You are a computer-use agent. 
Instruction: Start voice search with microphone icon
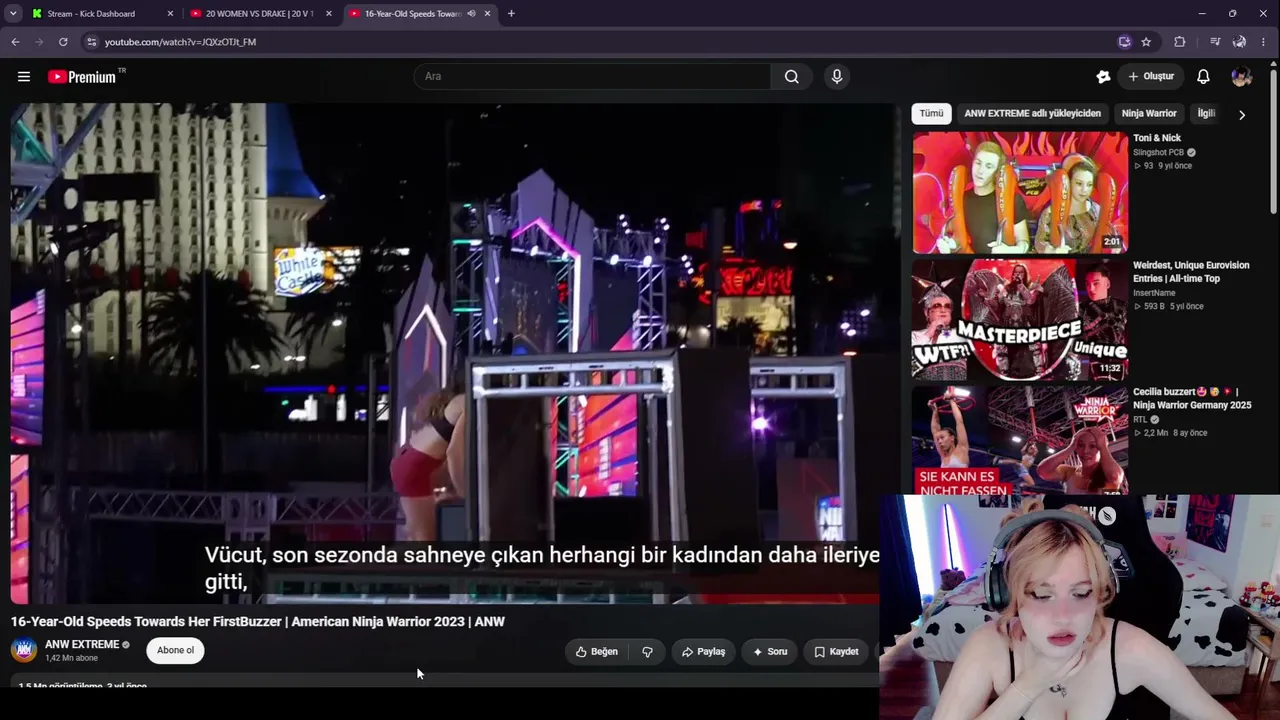click(x=837, y=77)
